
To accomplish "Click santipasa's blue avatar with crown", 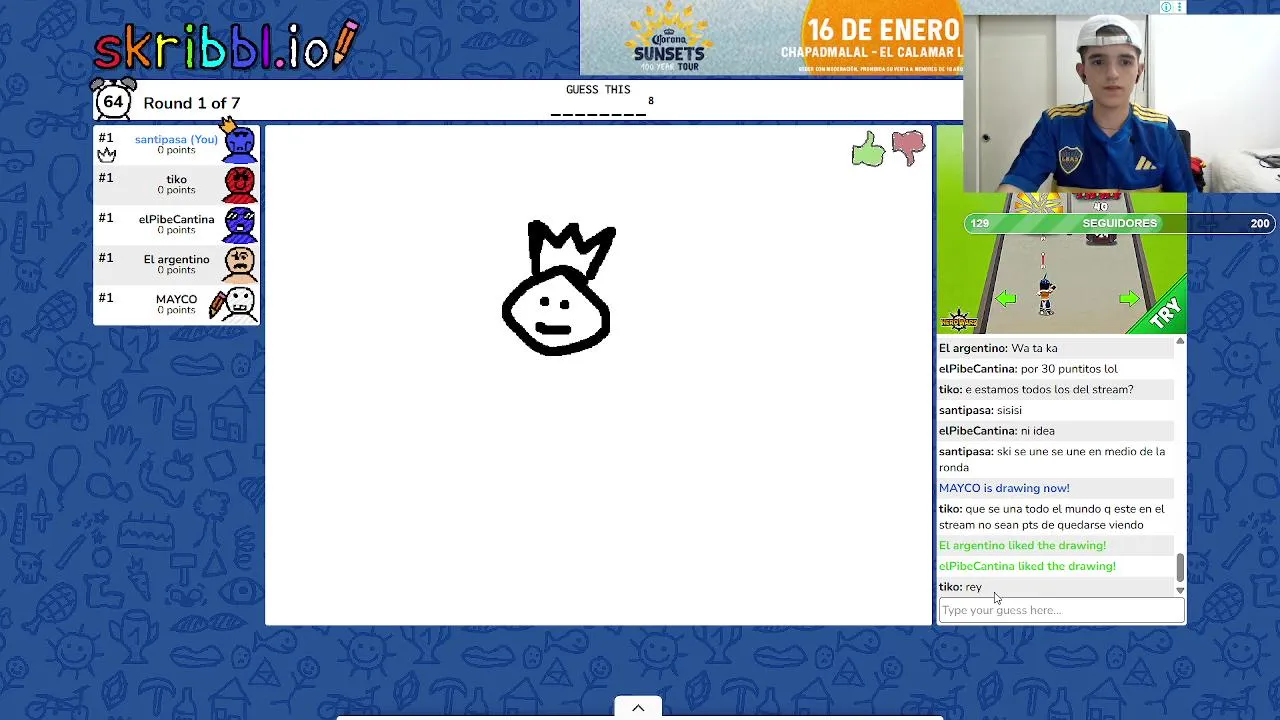I will [x=239, y=142].
